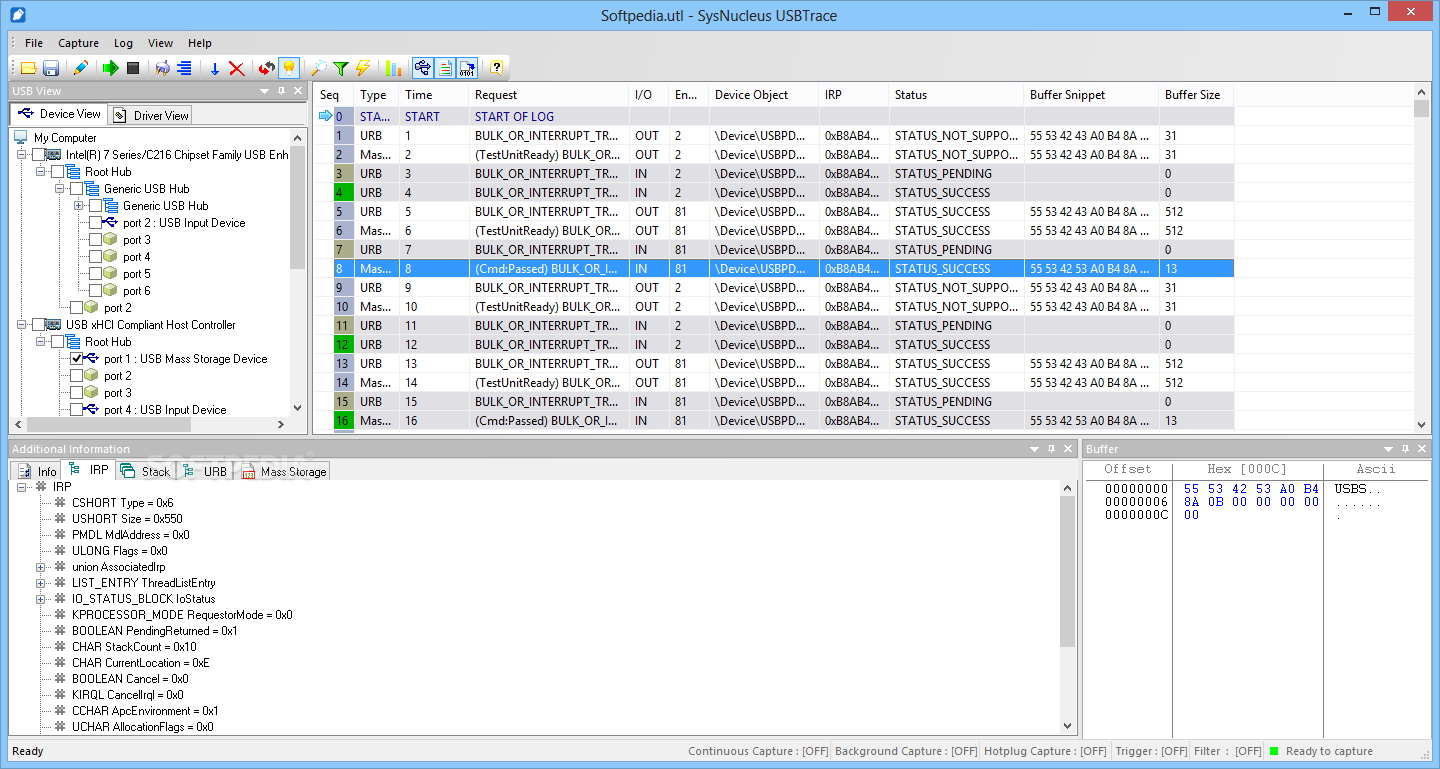Open the Buffer panel dropdown arrow
This screenshot has width=1440, height=769.
[x=1389, y=449]
